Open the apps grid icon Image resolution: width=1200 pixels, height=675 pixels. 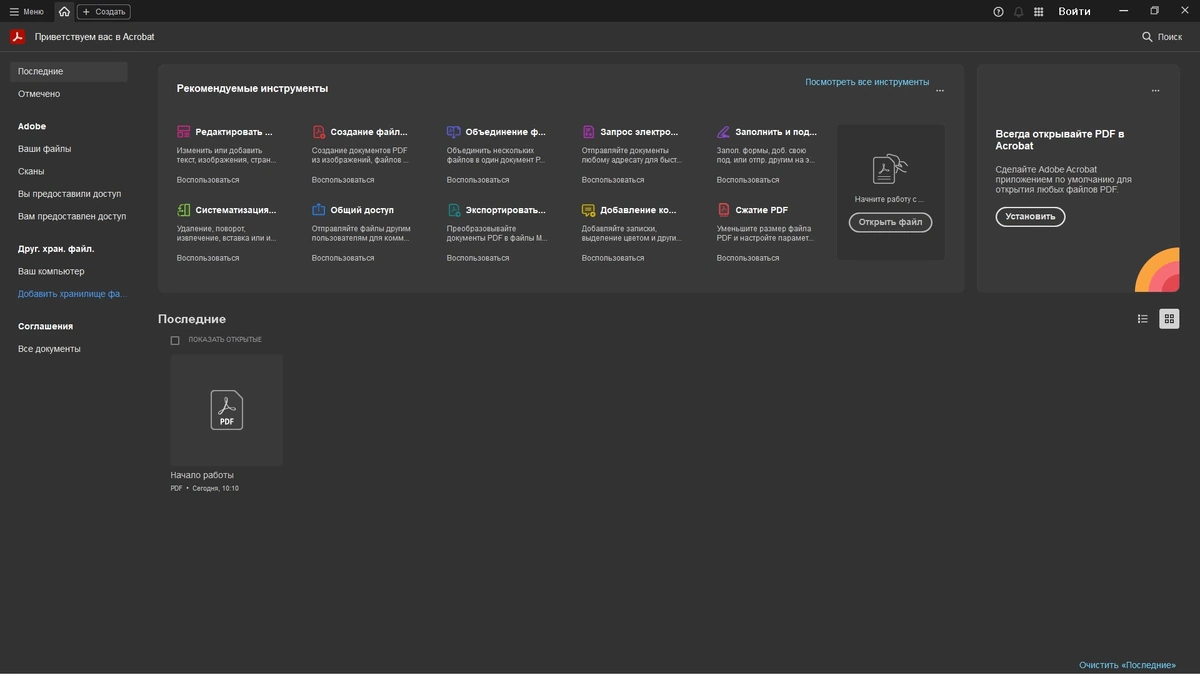click(x=1039, y=12)
